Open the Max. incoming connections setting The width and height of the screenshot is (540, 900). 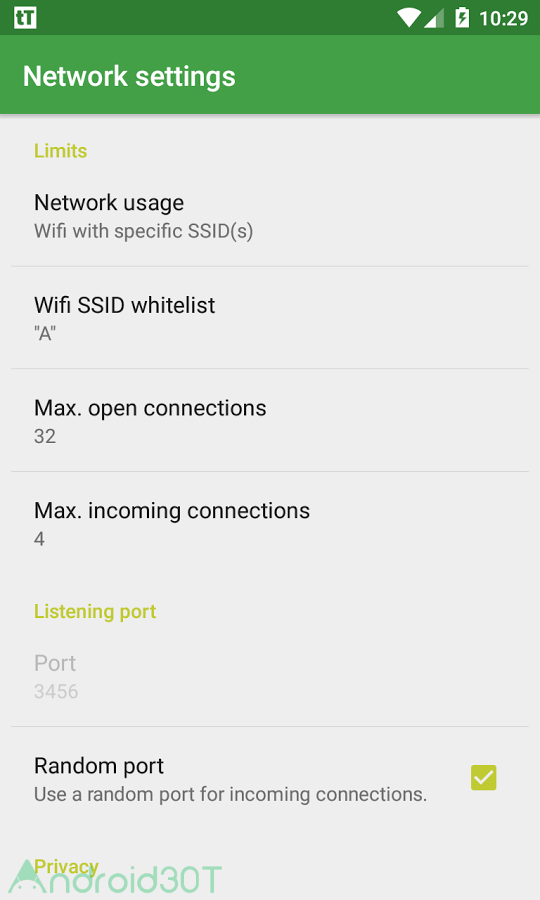(270, 523)
